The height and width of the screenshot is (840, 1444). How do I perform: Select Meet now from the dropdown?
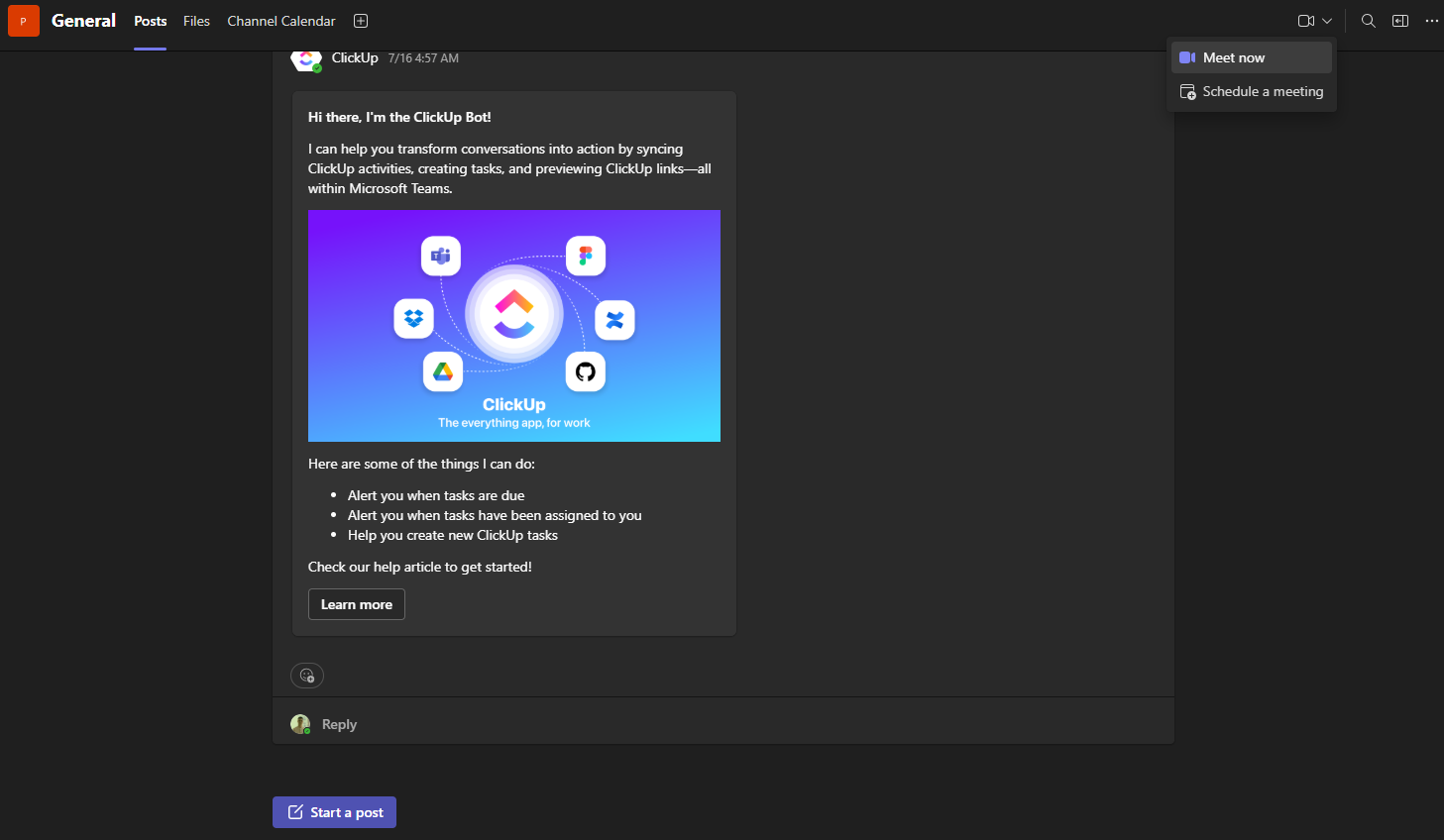click(x=1252, y=57)
